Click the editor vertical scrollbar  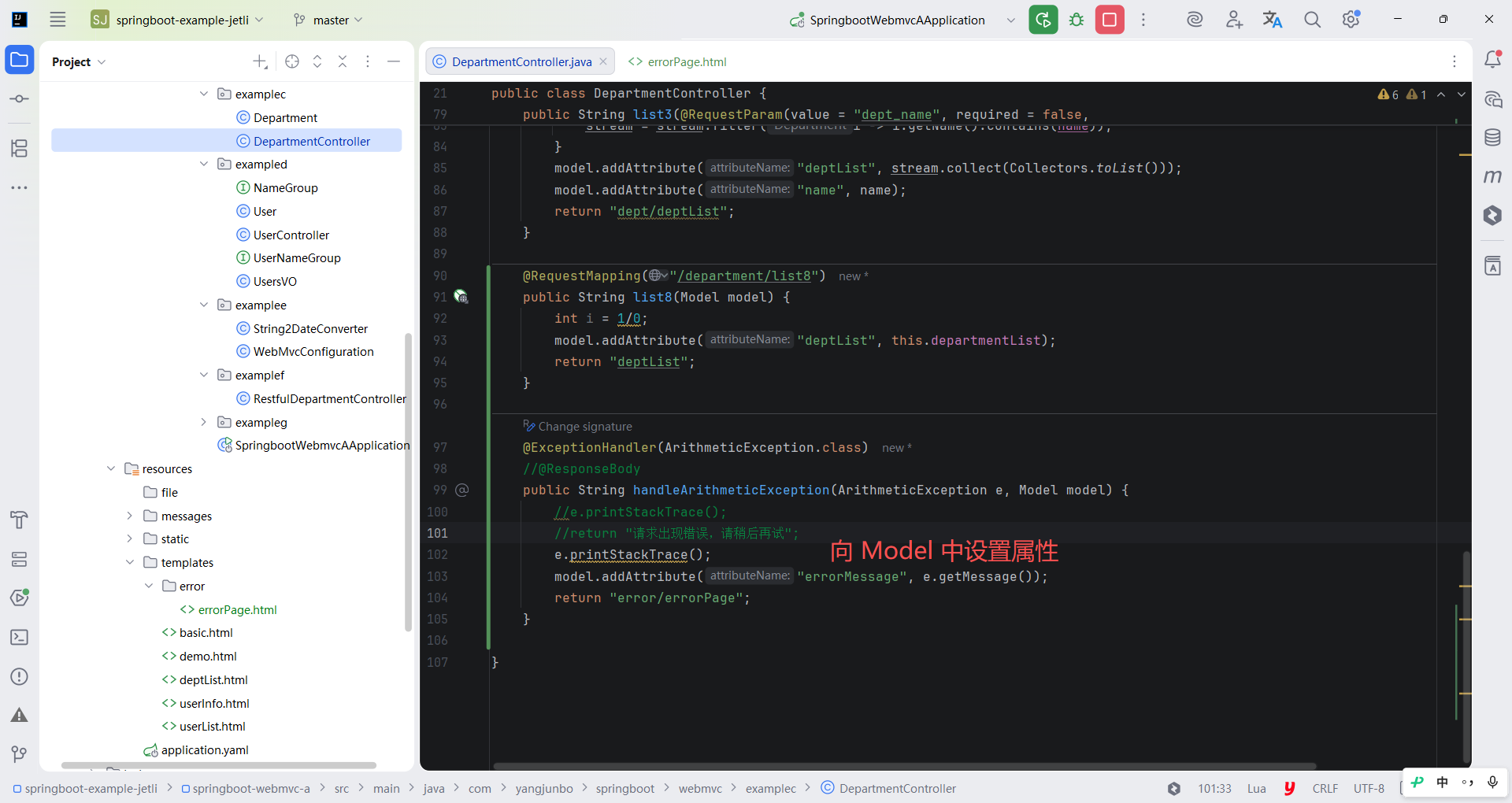(1466, 656)
